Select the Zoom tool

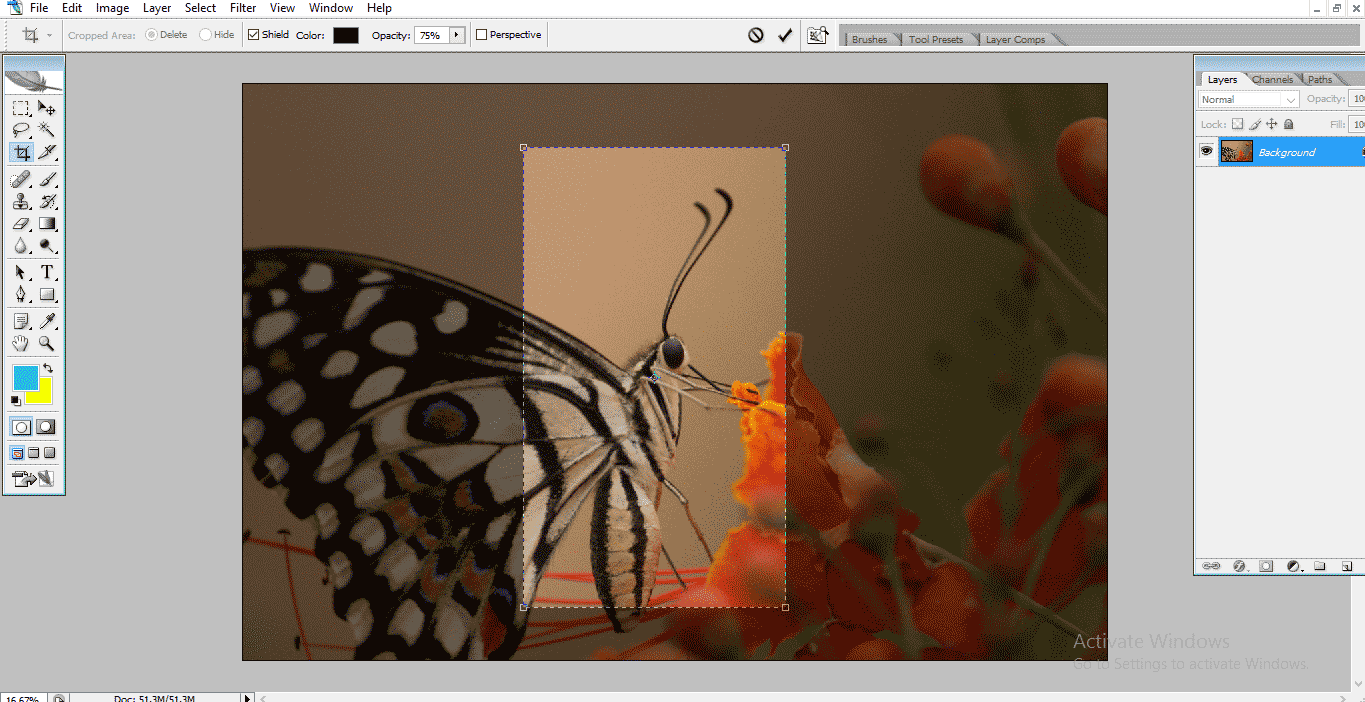pyautogui.click(x=47, y=344)
